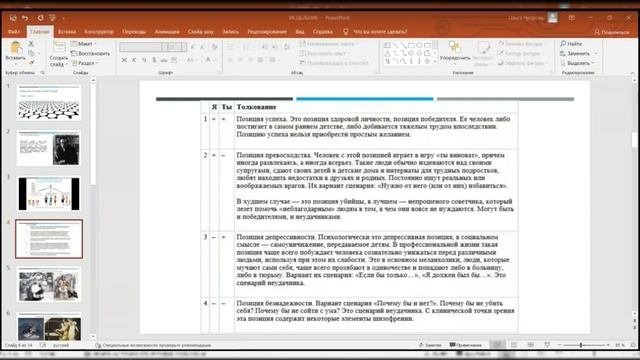The height and width of the screenshot is (360, 640).
Task: Switch to the Слайд-шоу tab
Action: (x=201, y=31)
